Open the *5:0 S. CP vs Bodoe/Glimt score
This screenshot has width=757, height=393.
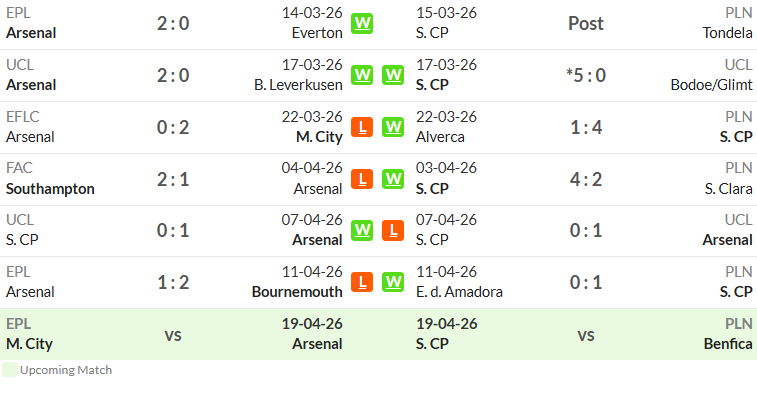(586, 75)
